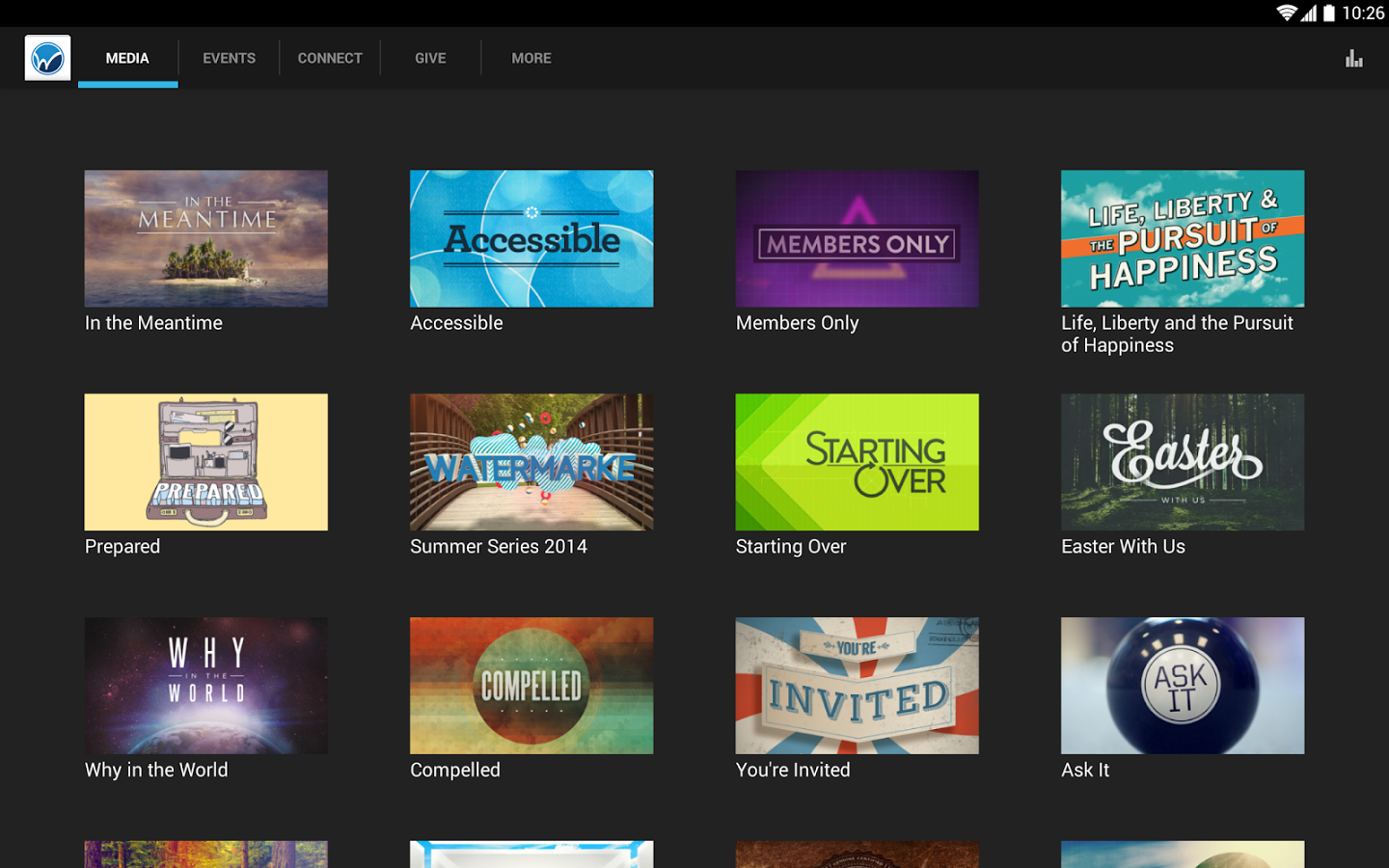Click the 'In the Meantime' title text
Viewport: 1389px width, 868px height.
[153, 323]
